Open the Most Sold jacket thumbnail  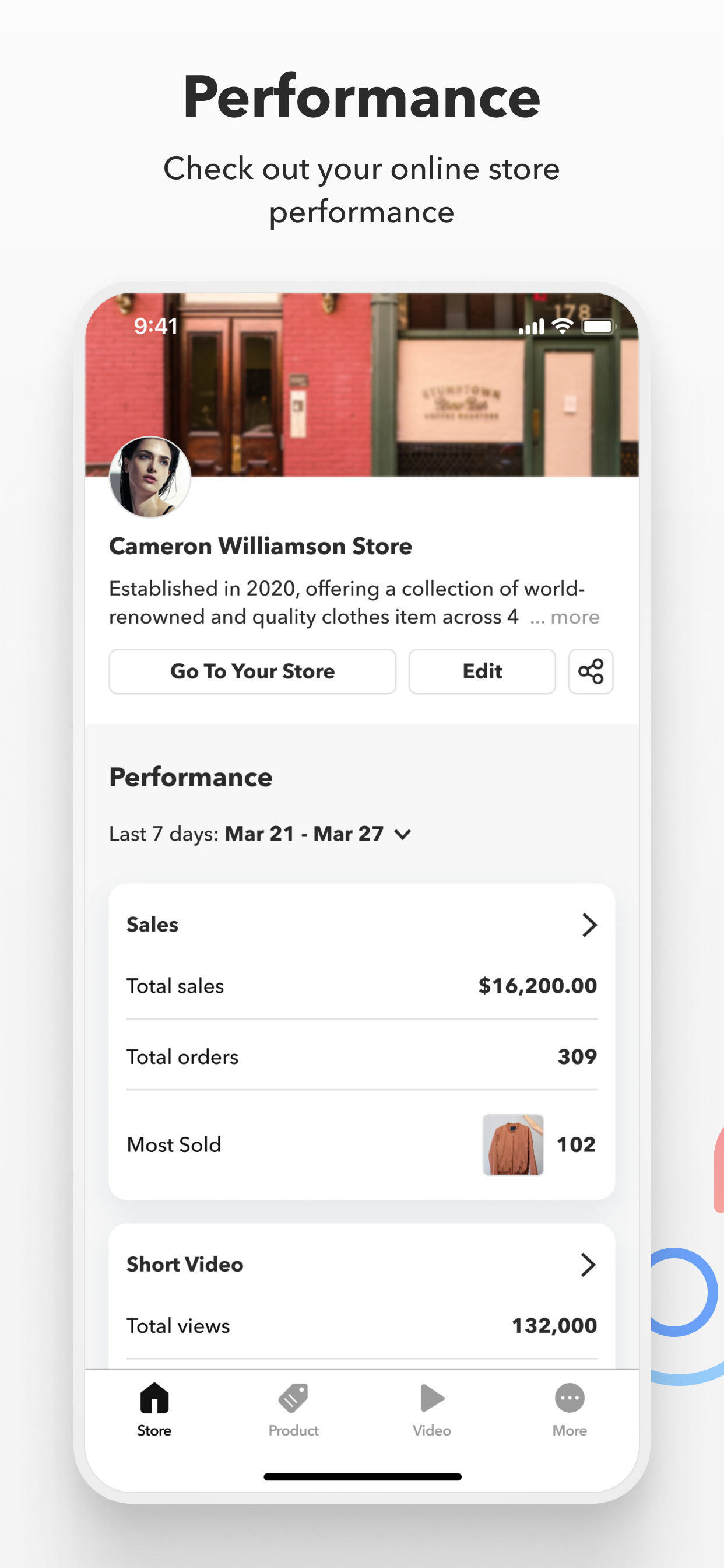pos(513,1145)
